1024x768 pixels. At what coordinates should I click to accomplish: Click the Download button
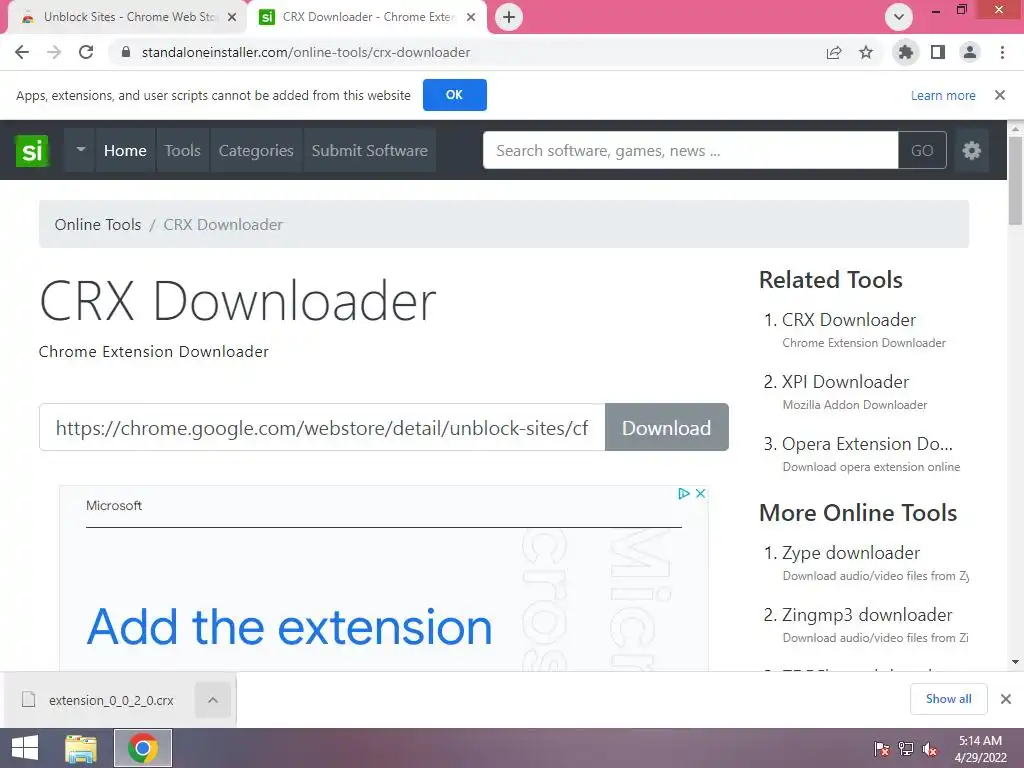(667, 427)
